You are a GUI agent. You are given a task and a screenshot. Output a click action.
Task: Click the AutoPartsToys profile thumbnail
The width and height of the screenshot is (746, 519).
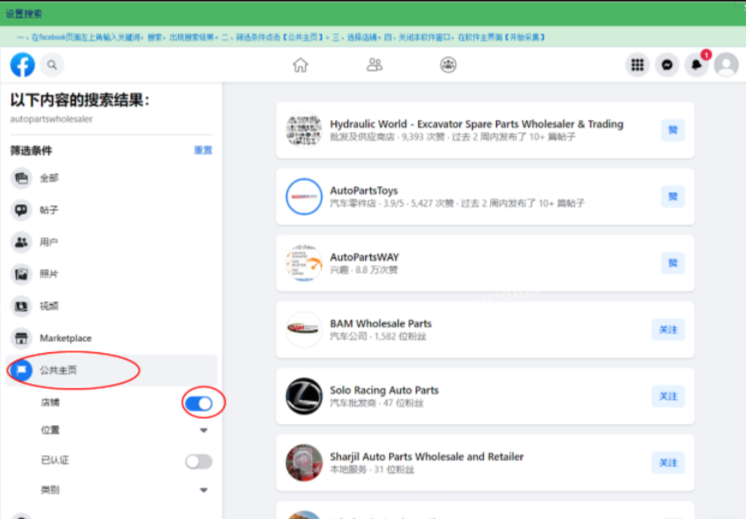[304, 196]
